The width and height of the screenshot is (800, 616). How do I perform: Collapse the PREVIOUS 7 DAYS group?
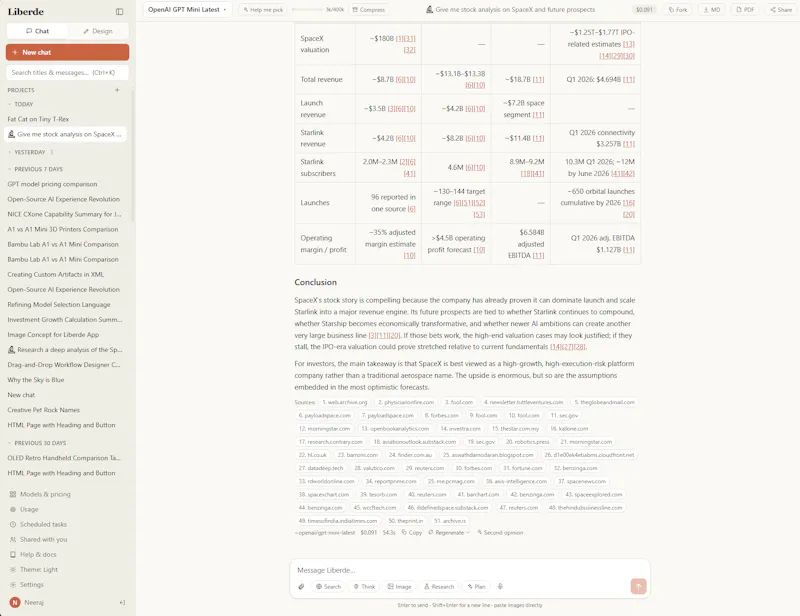pos(35,169)
